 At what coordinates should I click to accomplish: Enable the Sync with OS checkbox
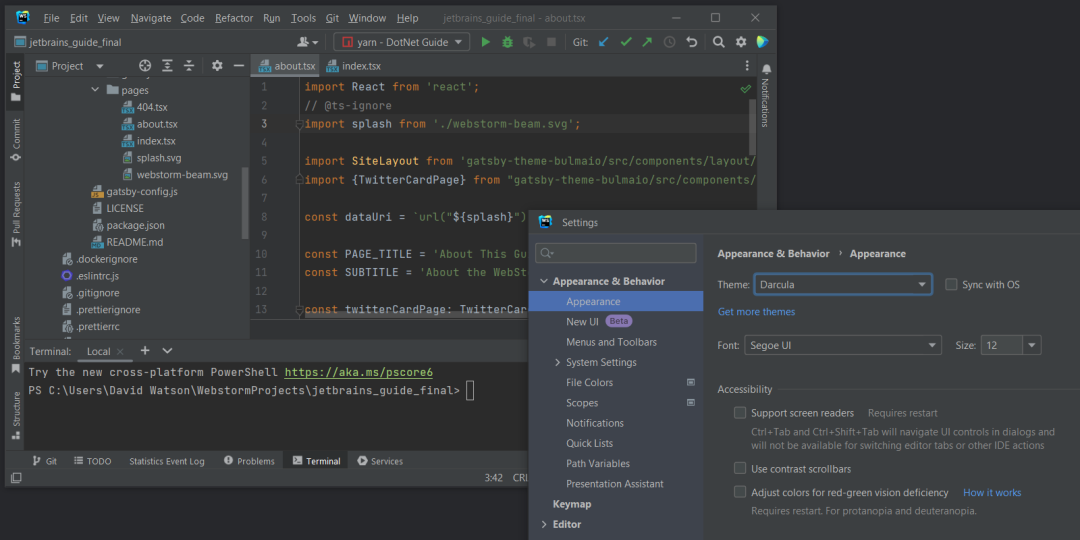click(x=951, y=284)
